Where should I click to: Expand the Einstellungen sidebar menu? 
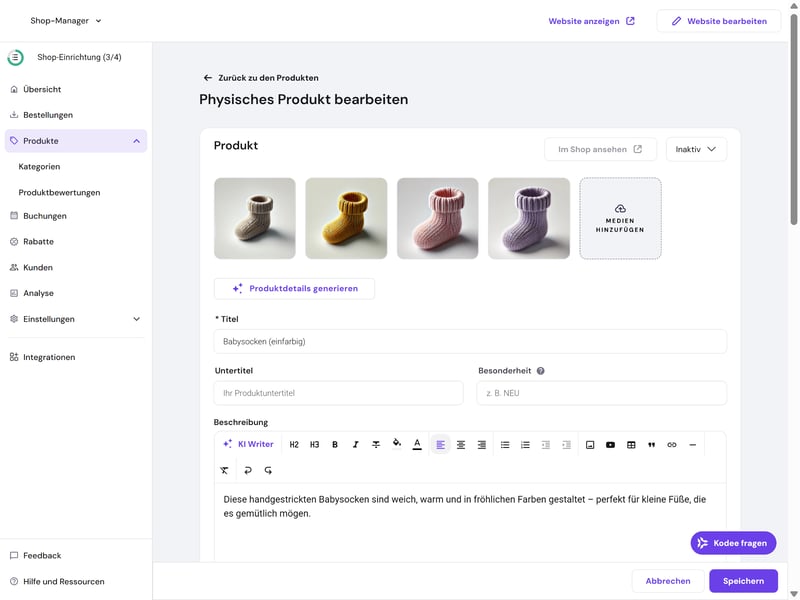pos(136,319)
